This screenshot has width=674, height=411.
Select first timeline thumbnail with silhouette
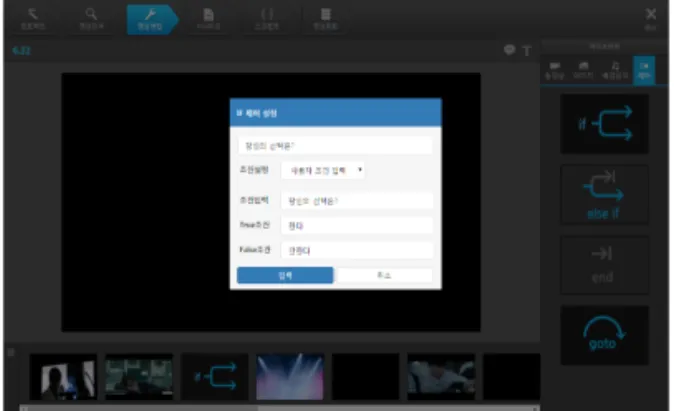63,377
